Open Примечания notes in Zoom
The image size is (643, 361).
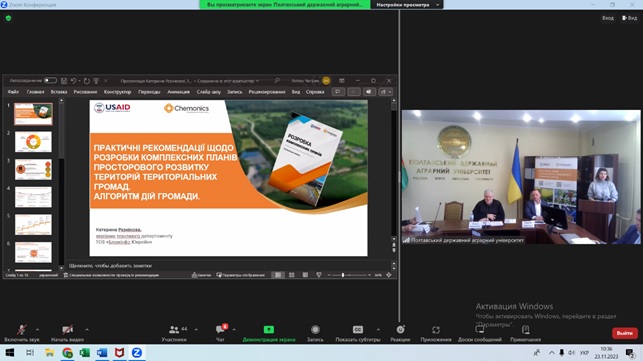[x=525, y=333]
